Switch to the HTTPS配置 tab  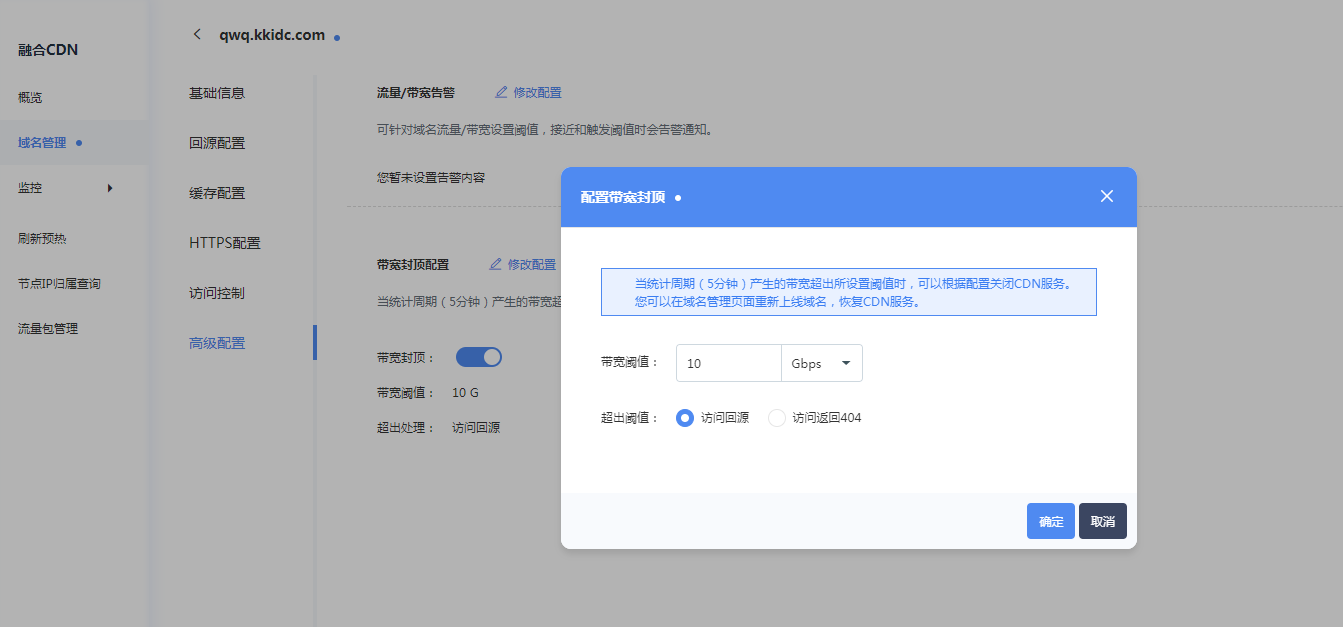click(224, 243)
